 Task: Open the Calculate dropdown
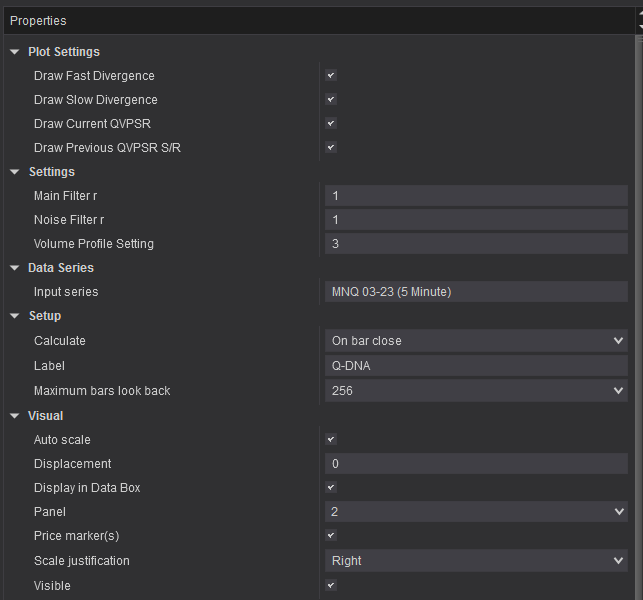pyautogui.click(x=476, y=341)
